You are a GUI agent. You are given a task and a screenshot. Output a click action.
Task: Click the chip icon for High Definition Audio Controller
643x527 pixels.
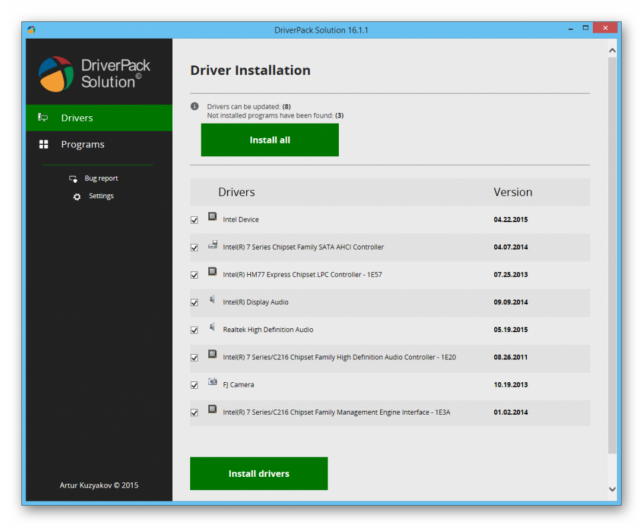point(212,354)
